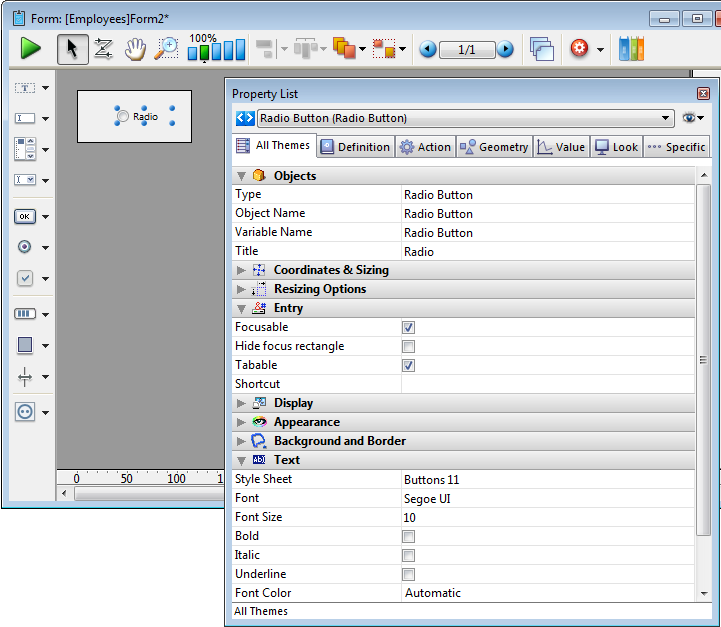This screenshot has width=721, height=627.
Task: Select the radio button object tool
Action: (25, 247)
